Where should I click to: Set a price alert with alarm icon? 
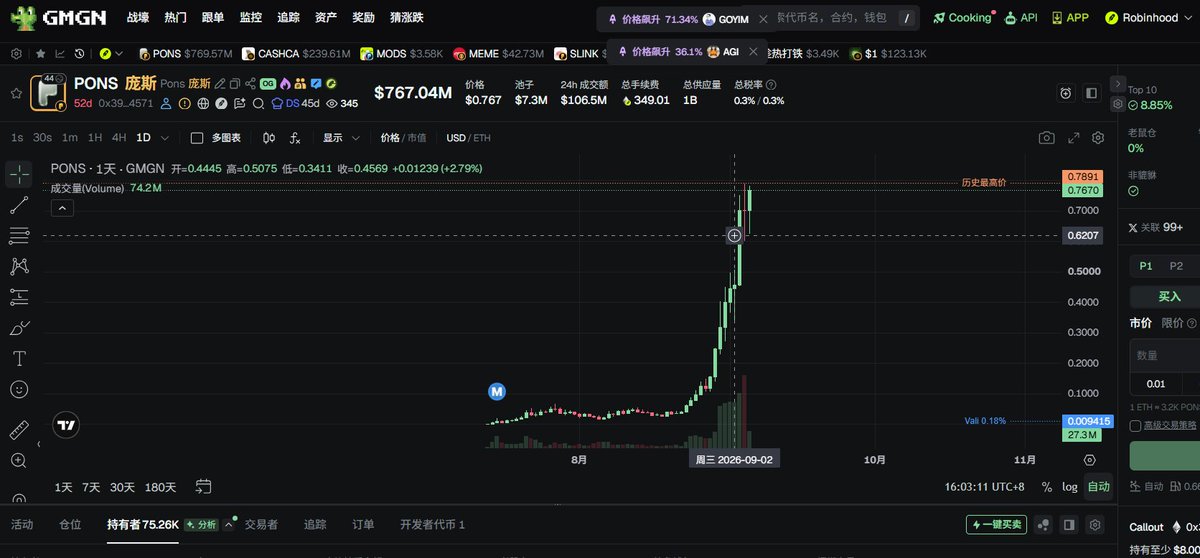(1066, 93)
